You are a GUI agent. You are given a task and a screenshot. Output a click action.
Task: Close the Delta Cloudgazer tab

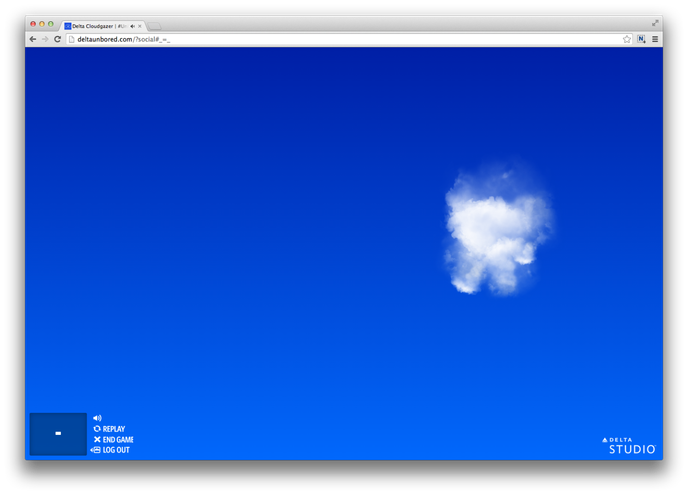[140, 26]
